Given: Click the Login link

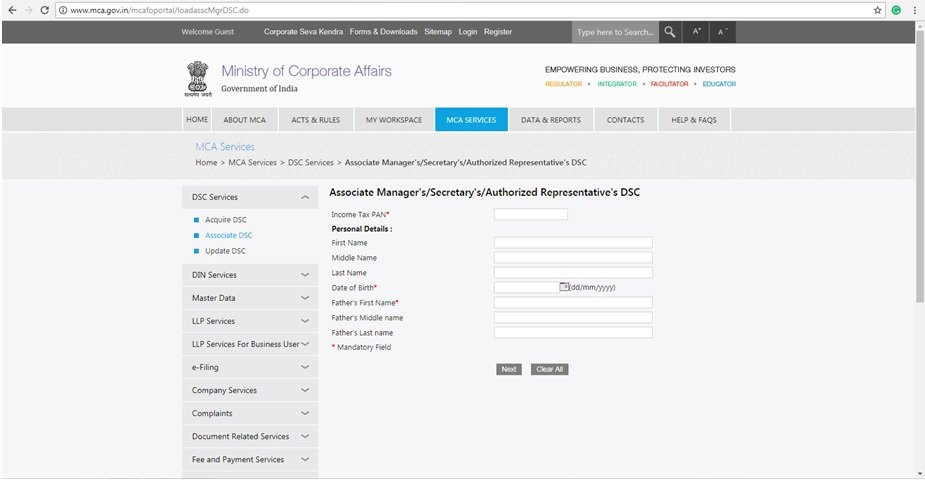Looking at the screenshot, I should (x=468, y=32).
